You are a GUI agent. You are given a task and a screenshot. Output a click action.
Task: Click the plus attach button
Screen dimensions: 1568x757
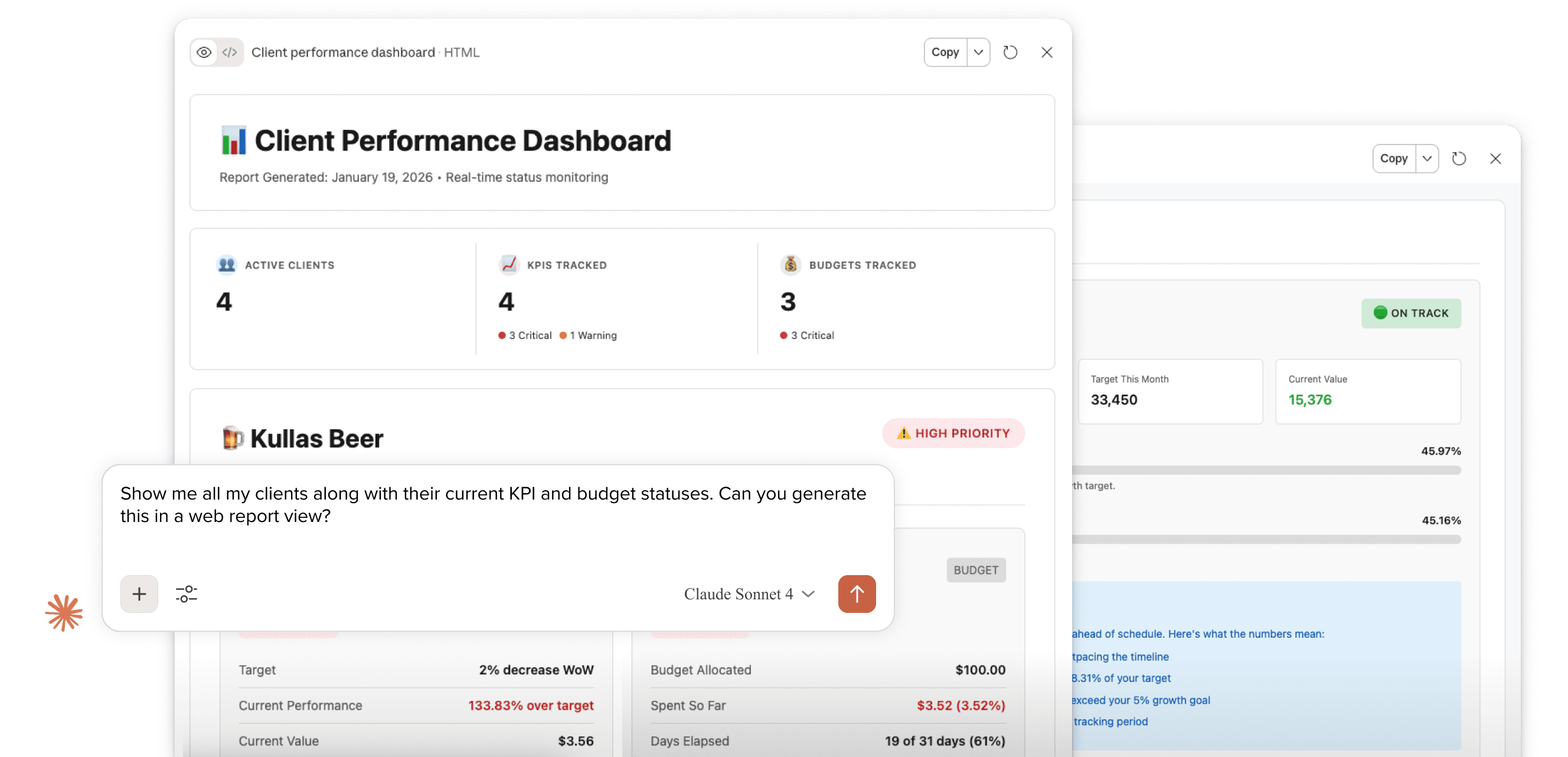click(x=139, y=594)
